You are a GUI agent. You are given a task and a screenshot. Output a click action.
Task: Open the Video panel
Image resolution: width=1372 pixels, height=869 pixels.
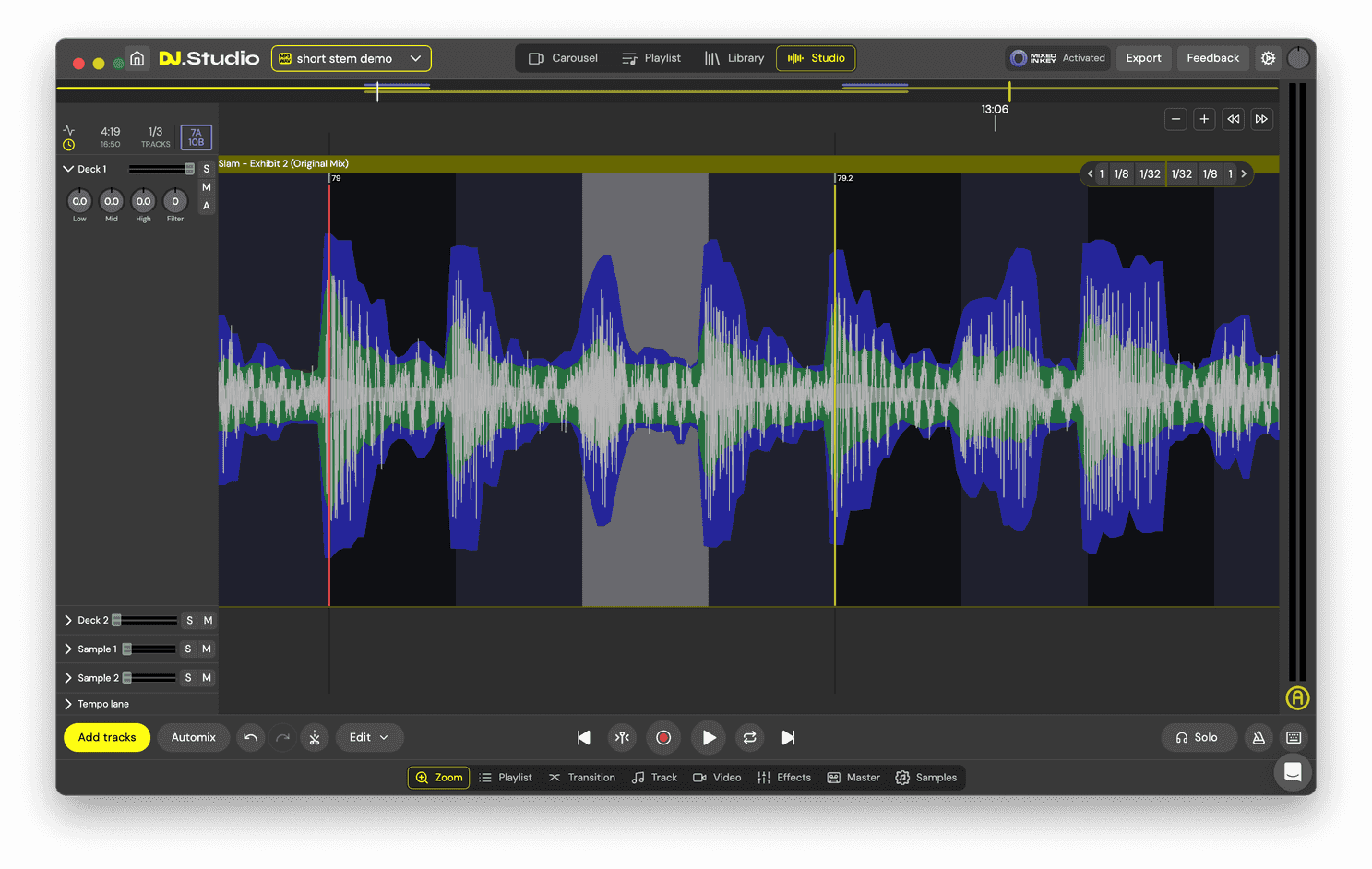coord(717,777)
